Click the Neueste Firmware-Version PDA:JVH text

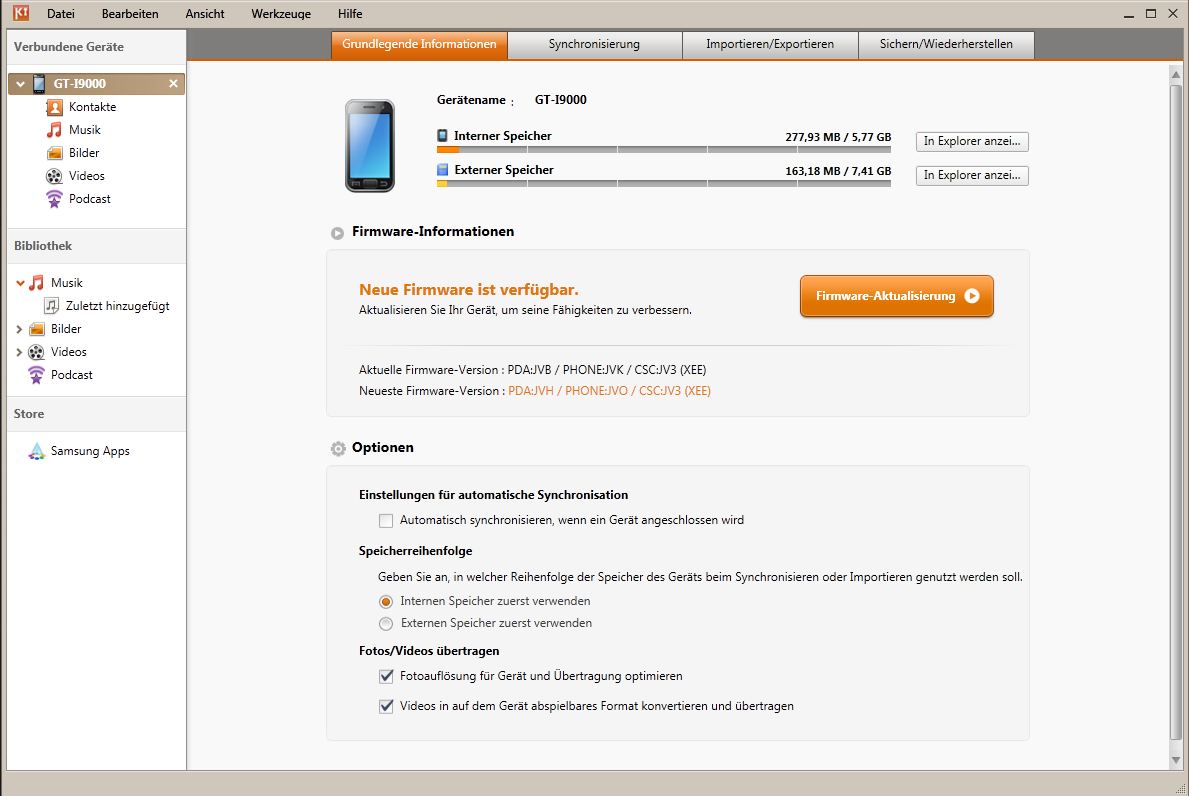click(x=609, y=391)
